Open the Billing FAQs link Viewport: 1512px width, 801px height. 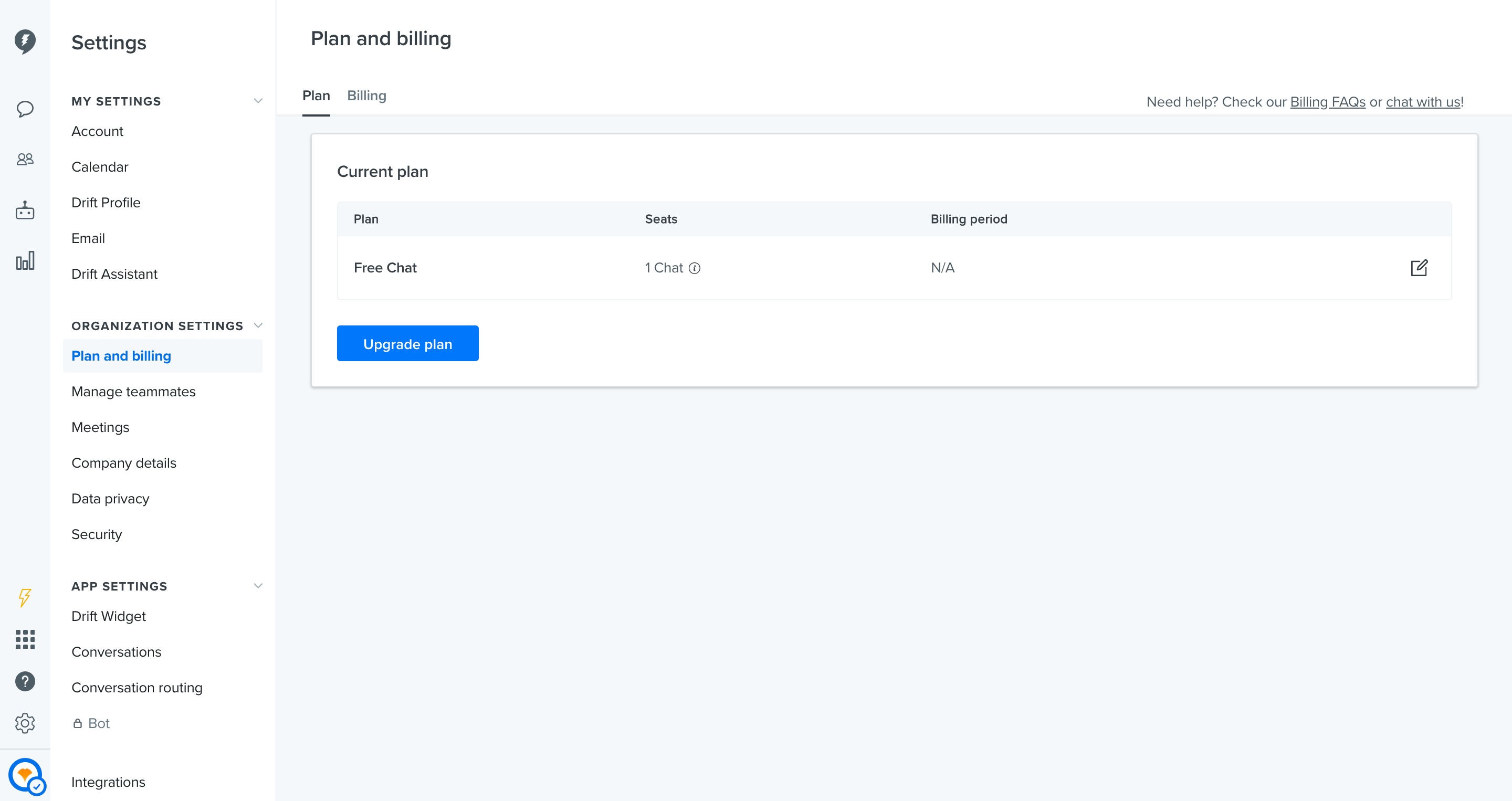pos(1327,102)
